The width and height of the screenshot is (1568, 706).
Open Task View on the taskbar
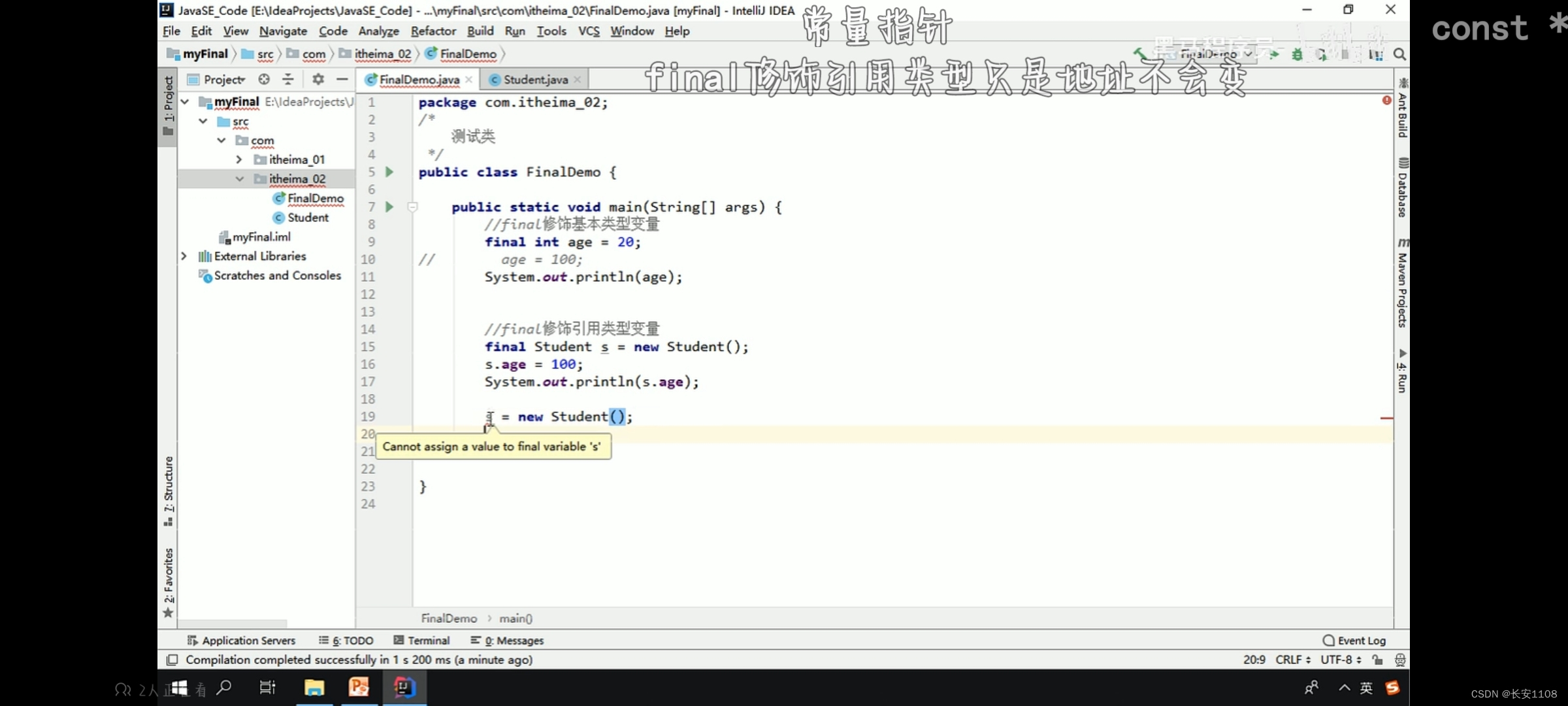click(268, 688)
